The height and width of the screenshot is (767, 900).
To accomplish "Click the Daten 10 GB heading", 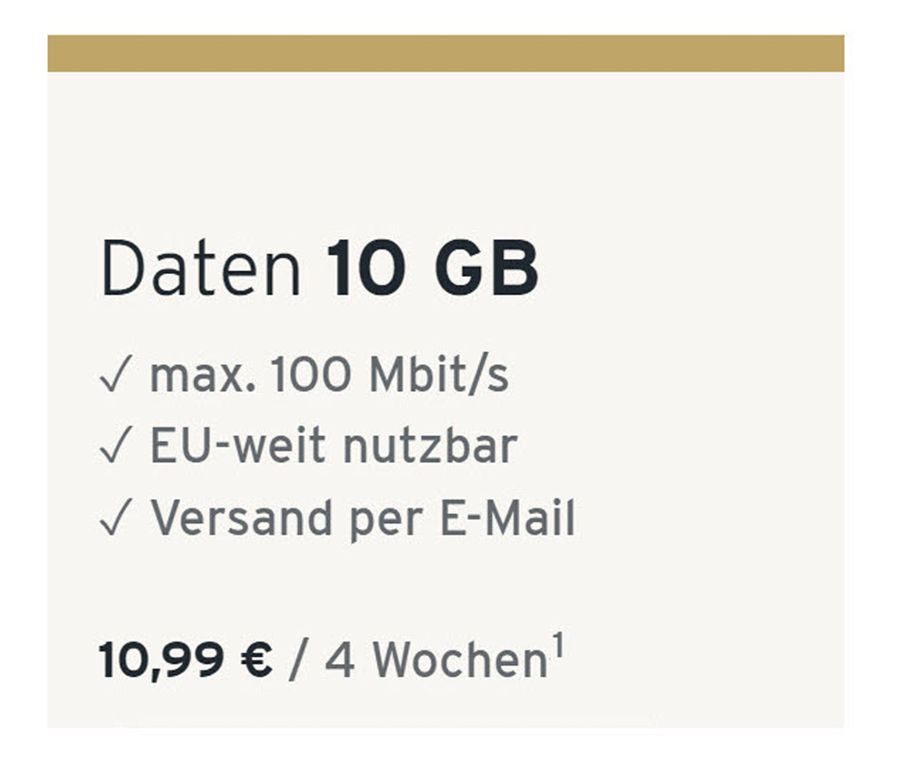I will (x=320, y=269).
